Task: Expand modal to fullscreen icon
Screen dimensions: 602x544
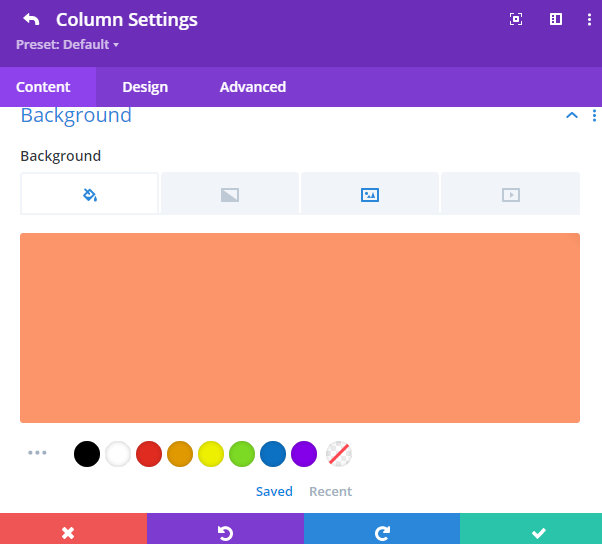Action: click(x=516, y=19)
